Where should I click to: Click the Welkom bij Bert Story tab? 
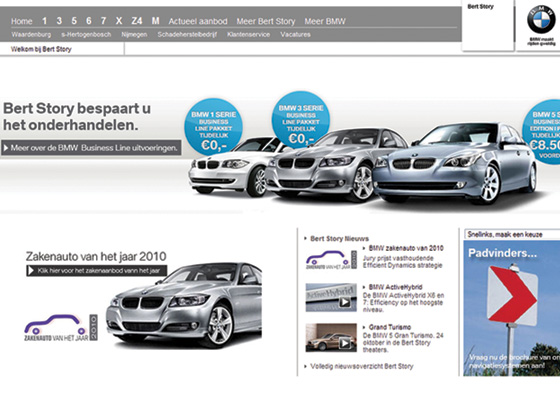tap(41, 49)
